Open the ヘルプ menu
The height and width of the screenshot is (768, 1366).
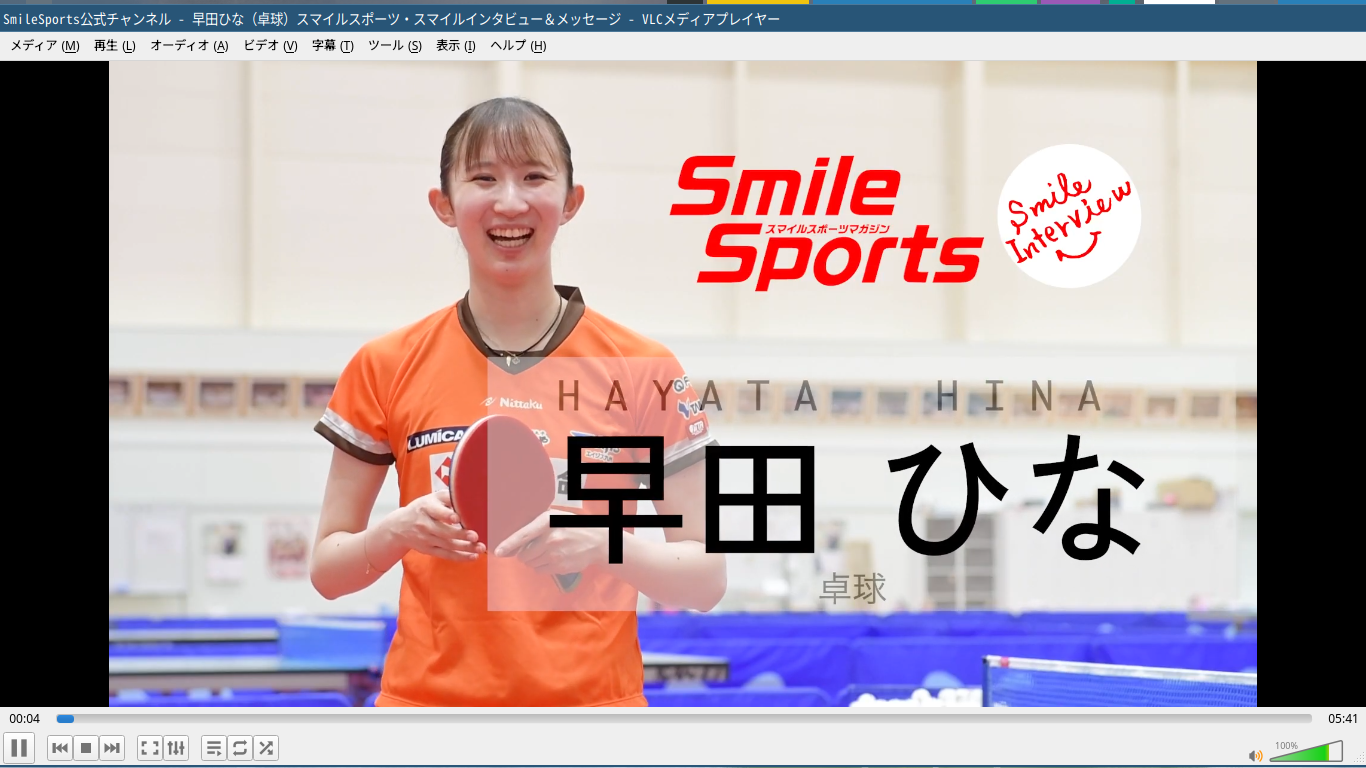(518, 46)
